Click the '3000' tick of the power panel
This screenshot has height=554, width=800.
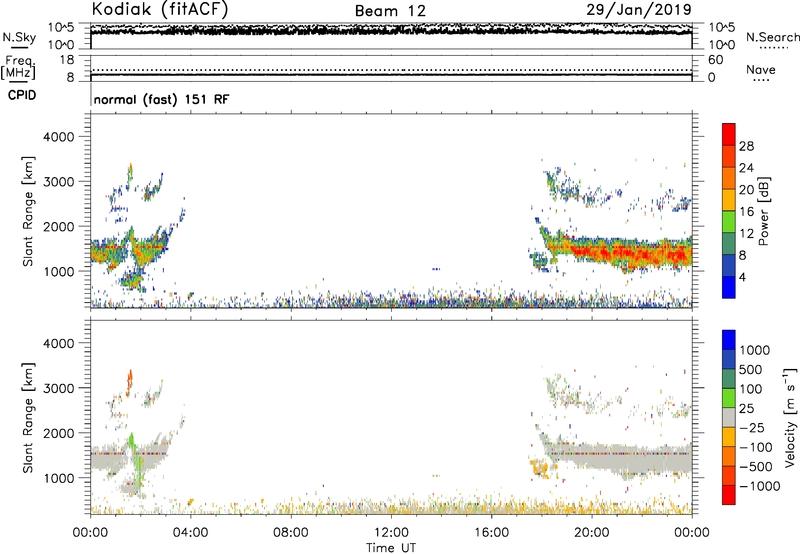(58, 182)
